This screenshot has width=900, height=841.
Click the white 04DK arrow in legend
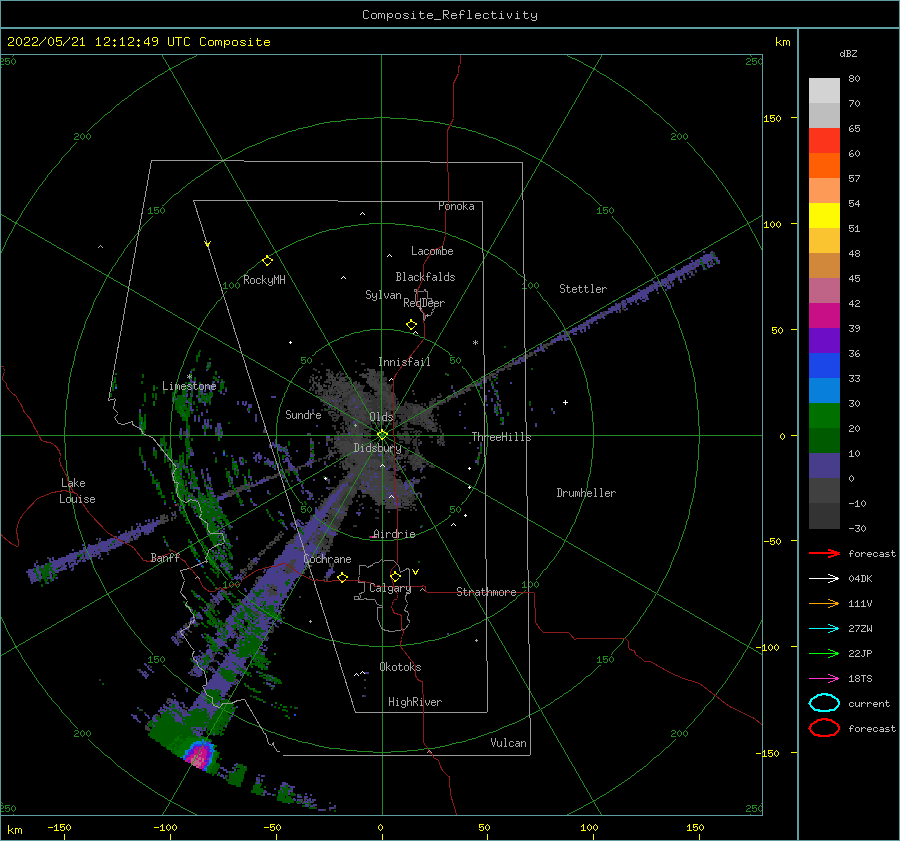pyautogui.click(x=824, y=578)
